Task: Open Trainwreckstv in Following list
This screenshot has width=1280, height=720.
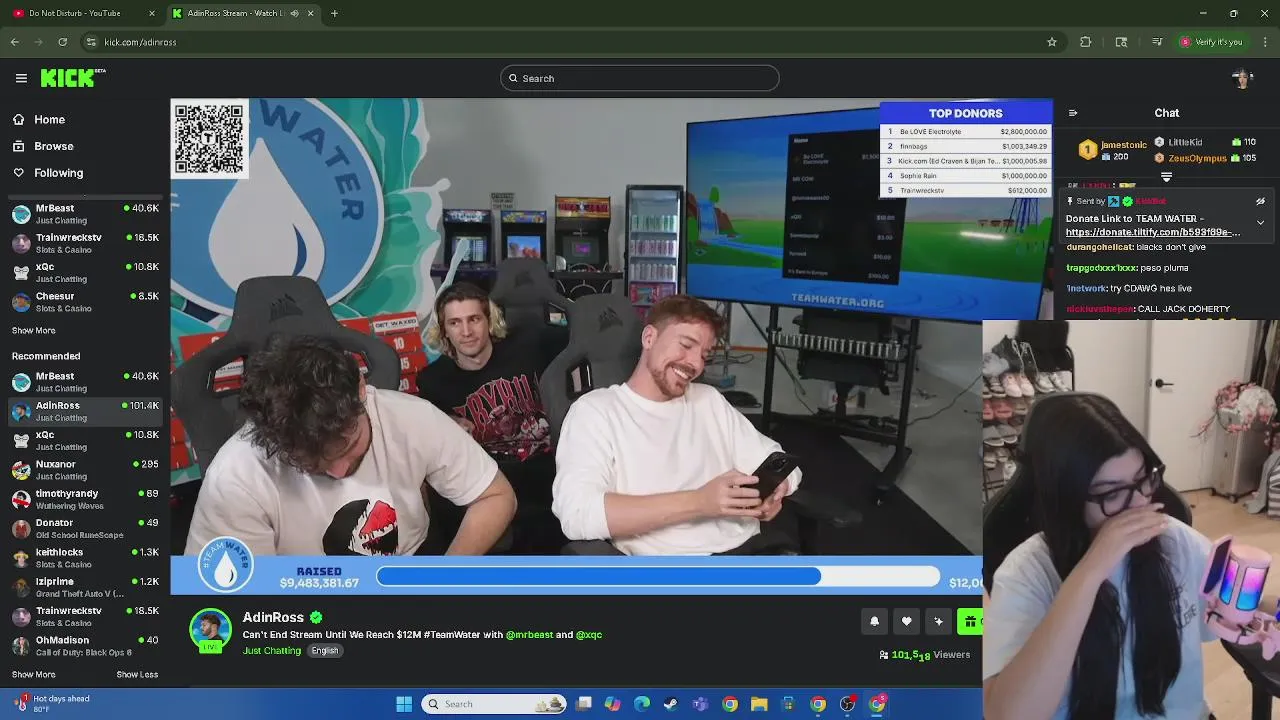Action: (85, 243)
